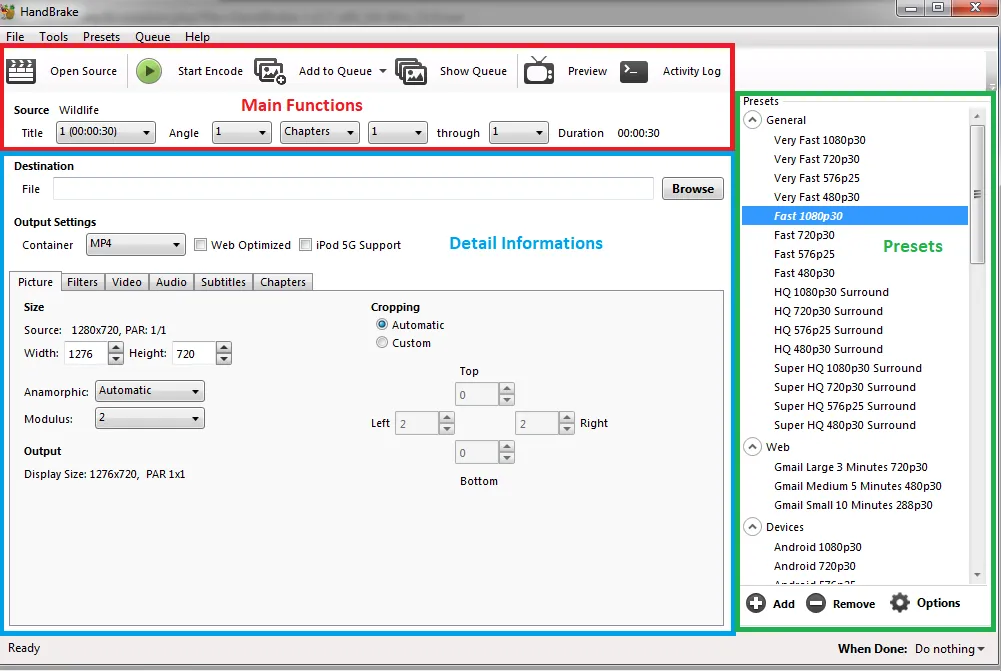The height and width of the screenshot is (671, 1001).
Task: Open the Tools menu
Action: pyautogui.click(x=54, y=36)
